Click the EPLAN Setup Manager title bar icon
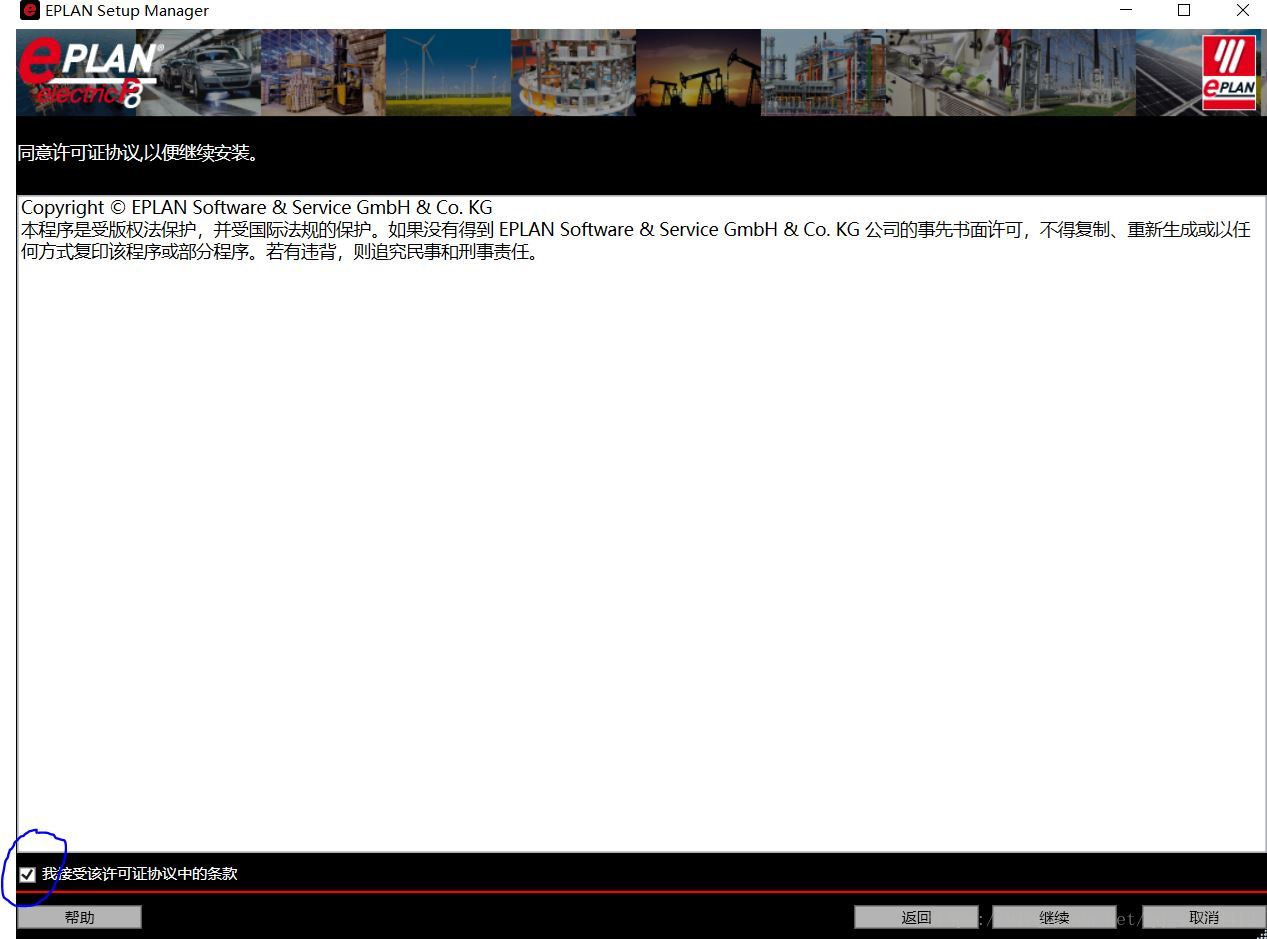This screenshot has width=1267, height=939. coord(29,11)
